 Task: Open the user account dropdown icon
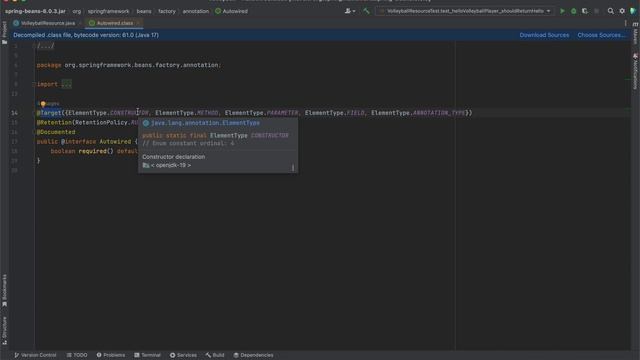(x=350, y=11)
